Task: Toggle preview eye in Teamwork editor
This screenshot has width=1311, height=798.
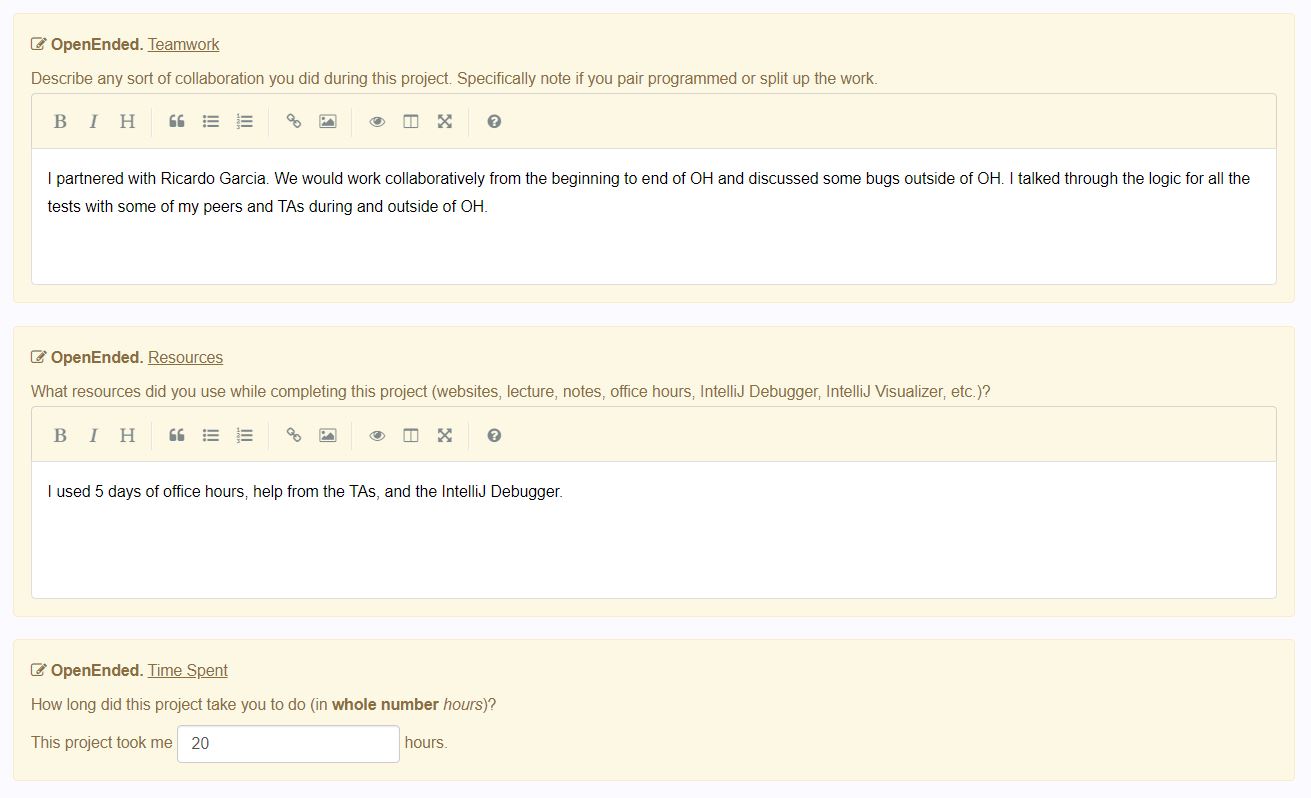Action: coord(377,121)
